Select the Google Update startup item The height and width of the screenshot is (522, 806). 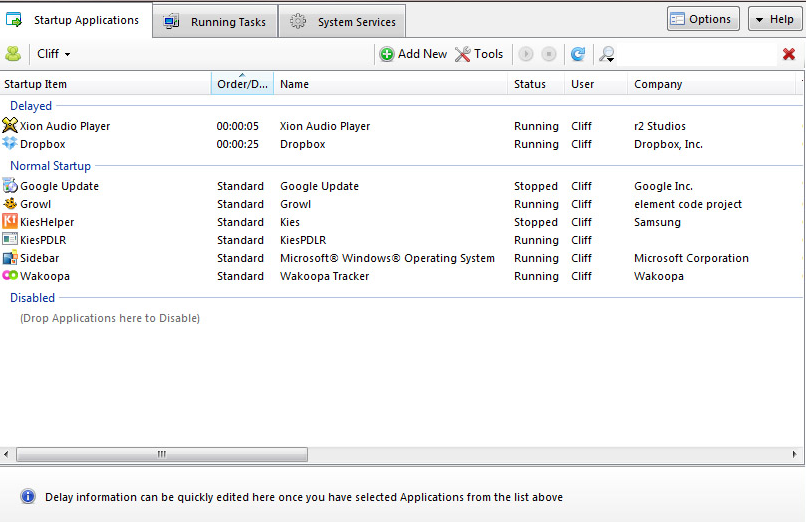coord(59,186)
